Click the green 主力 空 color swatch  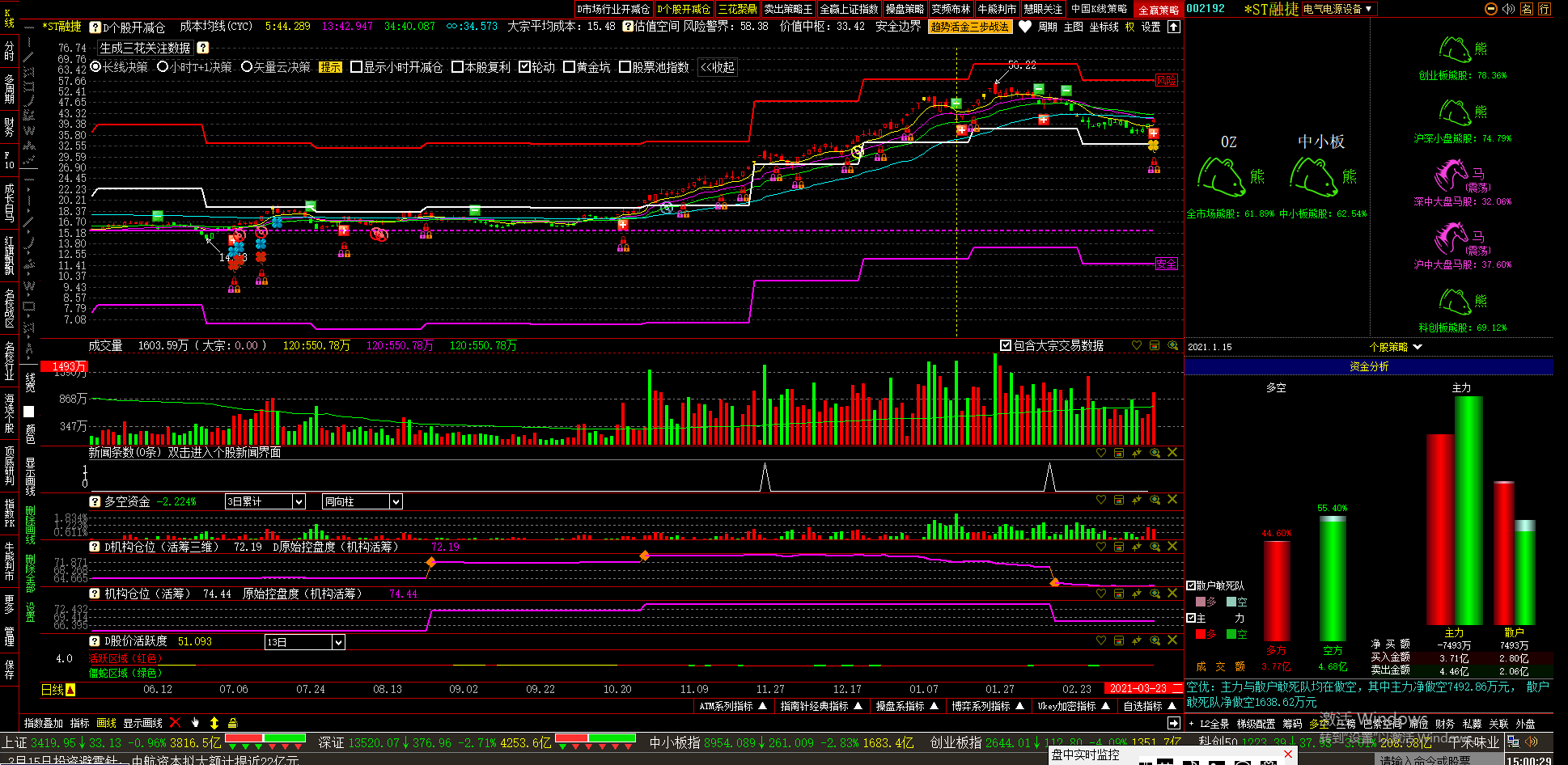pyautogui.click(x=1231, y=634)
